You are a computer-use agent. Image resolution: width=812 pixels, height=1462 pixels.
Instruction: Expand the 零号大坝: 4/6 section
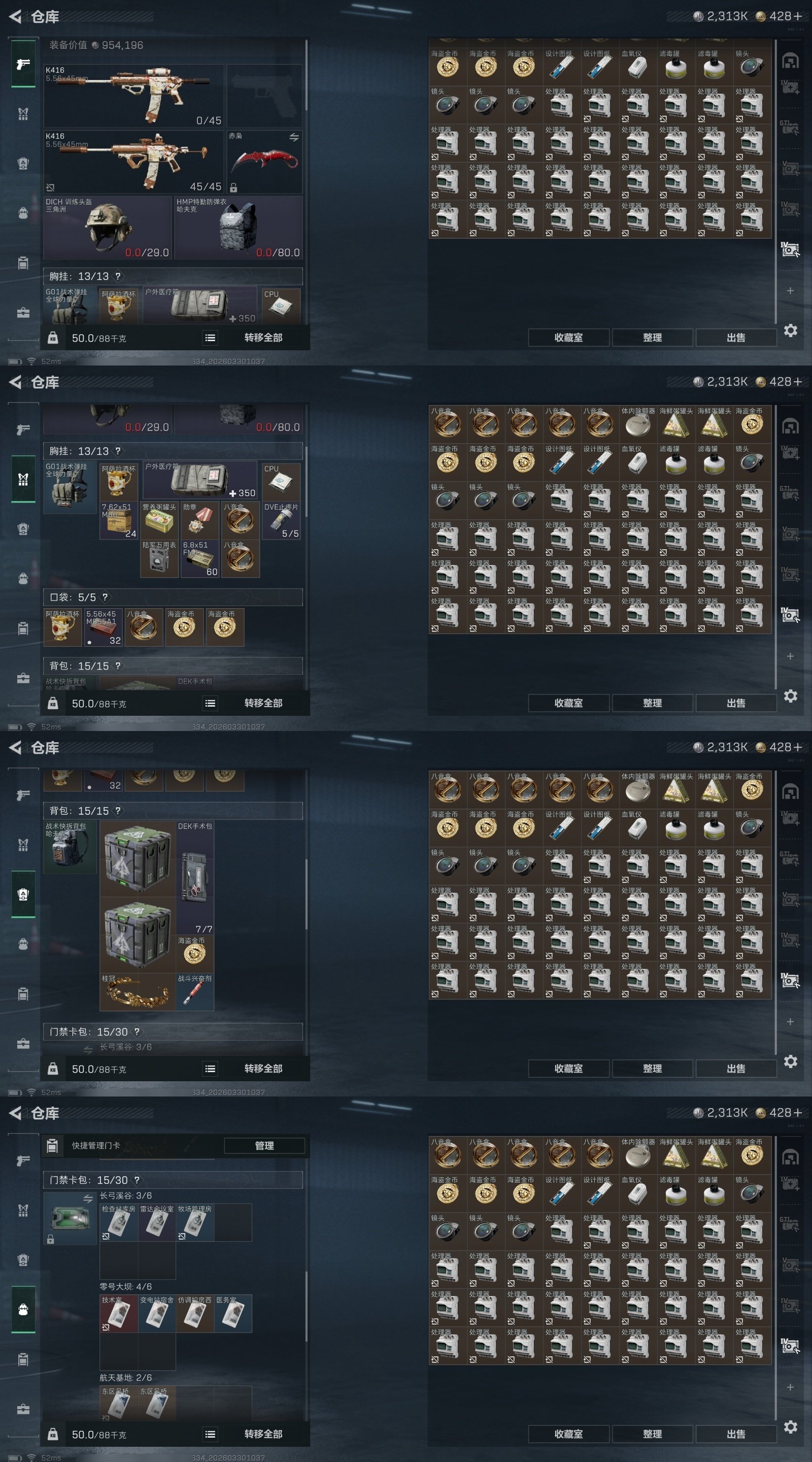click(126, 1287)
